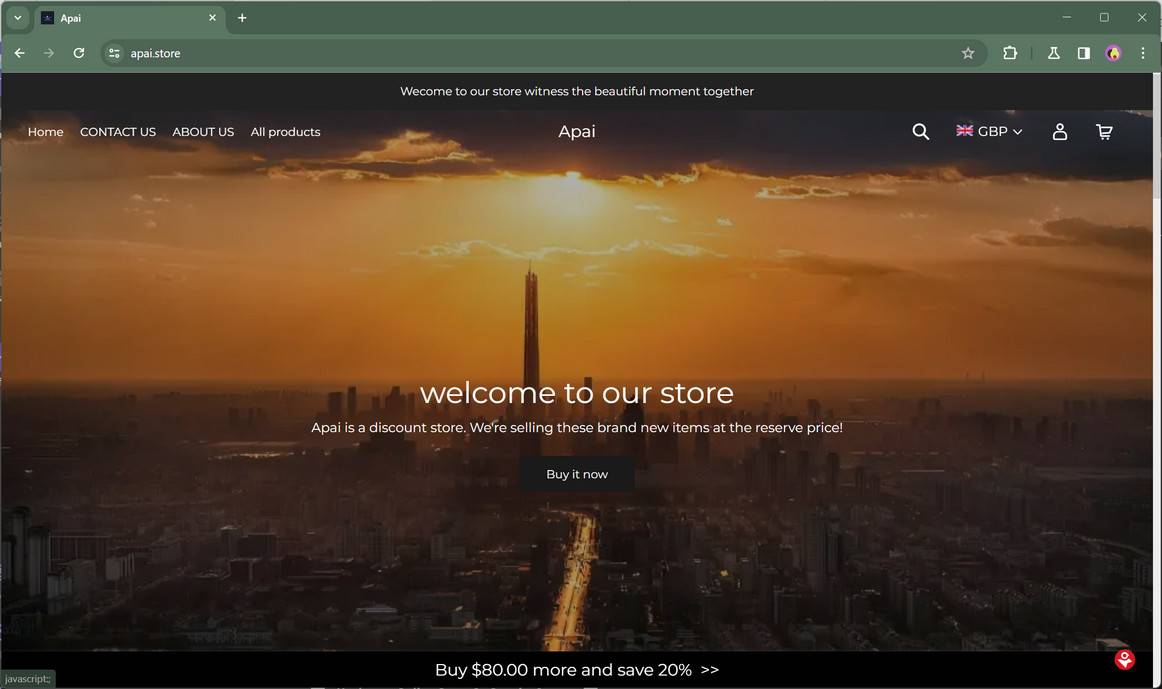Reload the page

(79, 53)
